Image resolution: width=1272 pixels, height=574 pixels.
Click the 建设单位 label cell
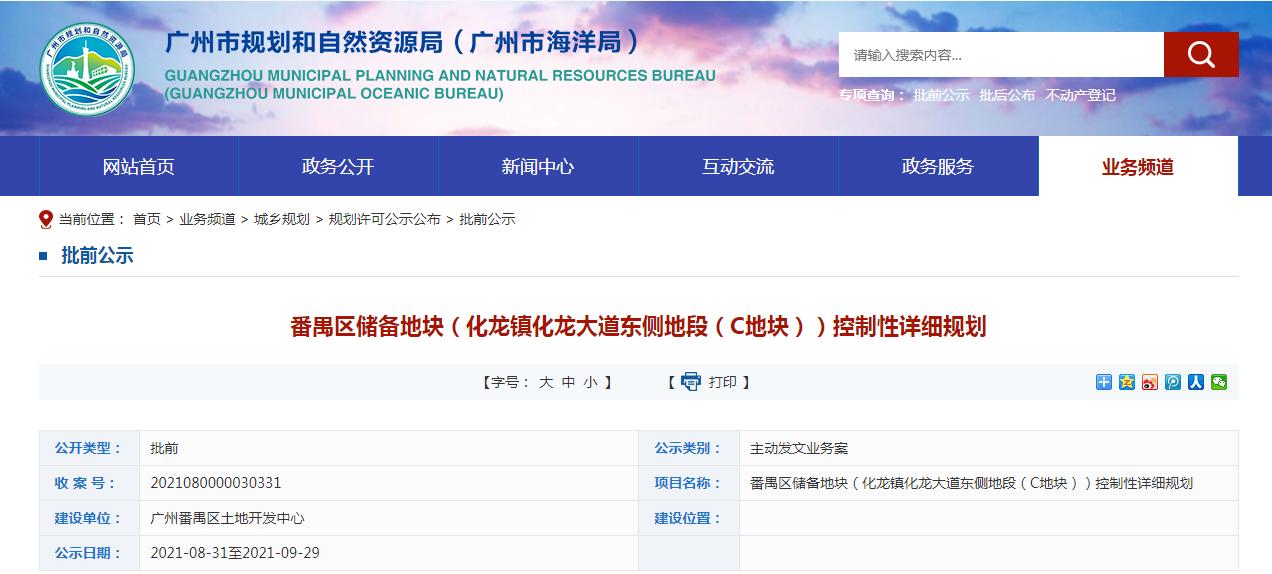point(89,518)
